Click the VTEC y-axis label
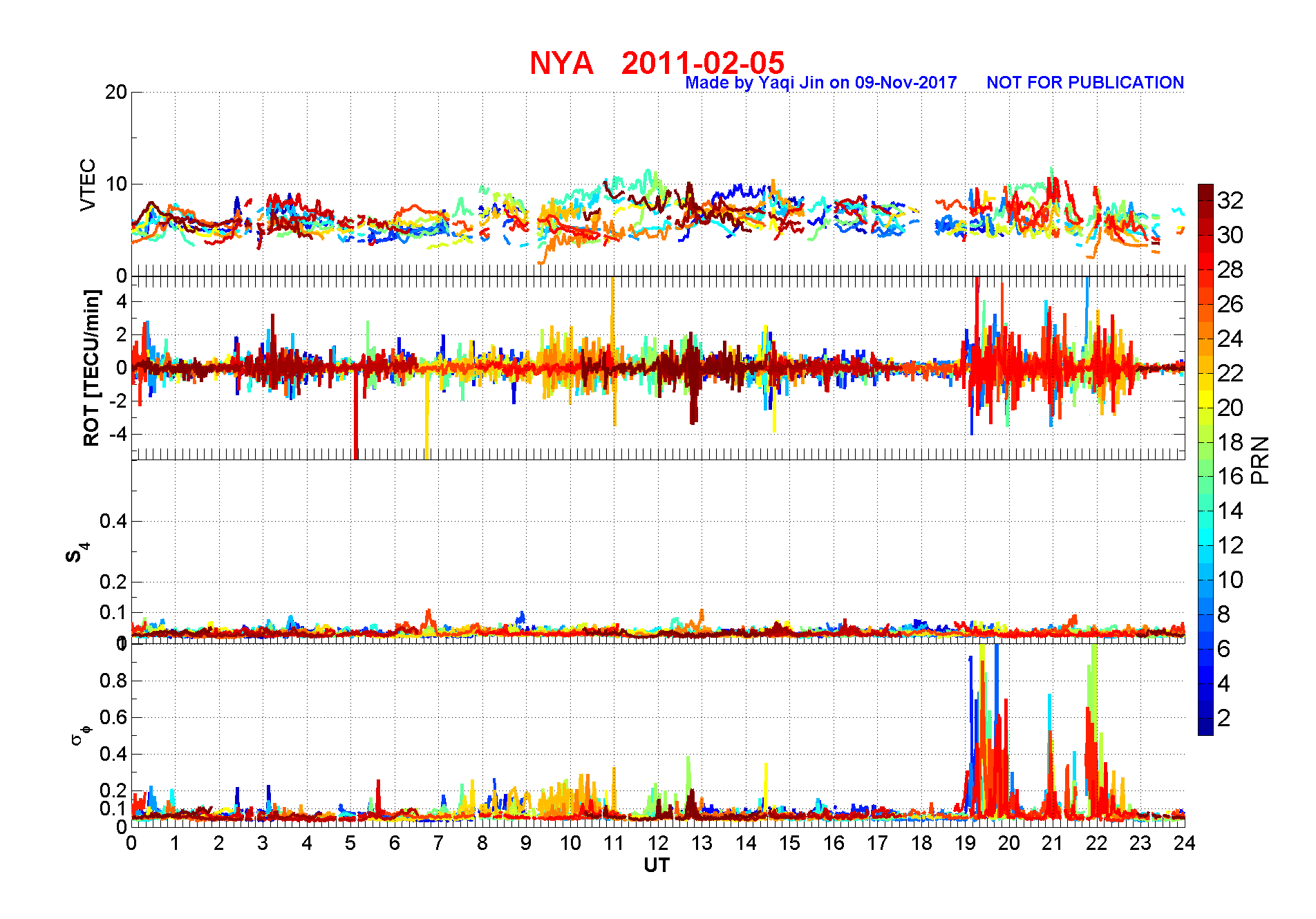 [88, 184]
